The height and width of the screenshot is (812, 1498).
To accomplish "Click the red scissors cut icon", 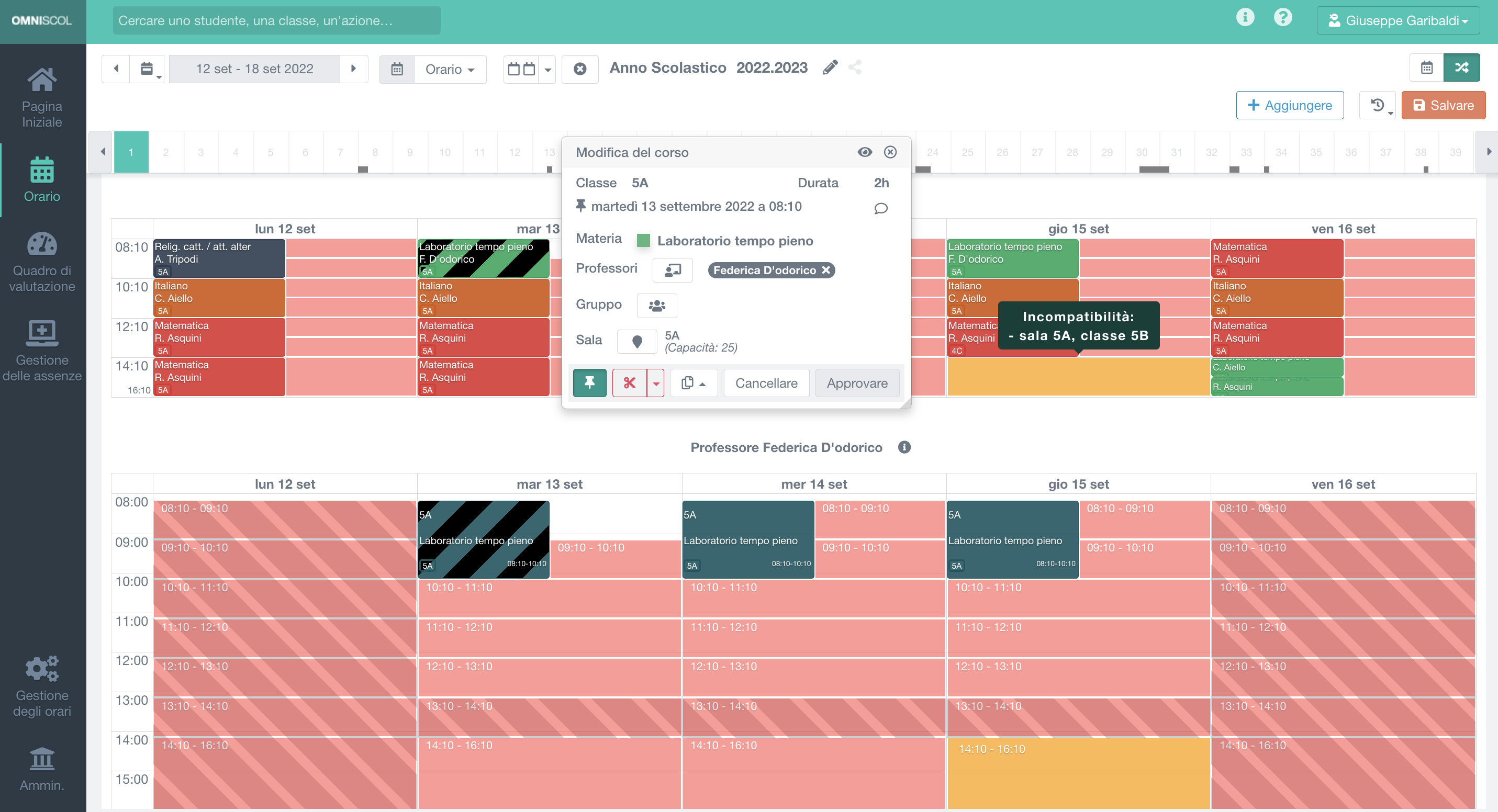I will [x=629, y=383].
